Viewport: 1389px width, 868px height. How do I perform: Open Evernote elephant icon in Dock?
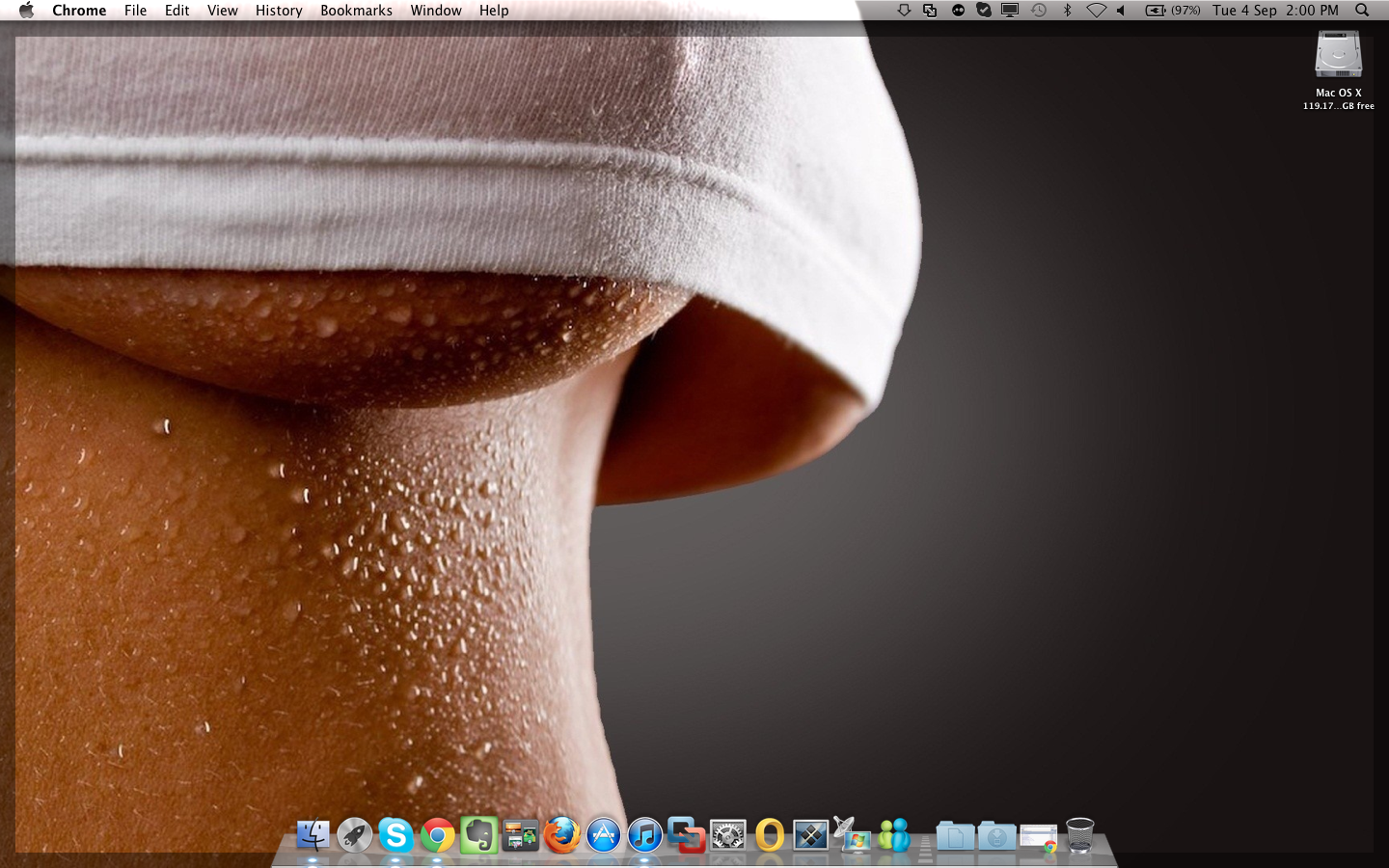click(478, 834)
